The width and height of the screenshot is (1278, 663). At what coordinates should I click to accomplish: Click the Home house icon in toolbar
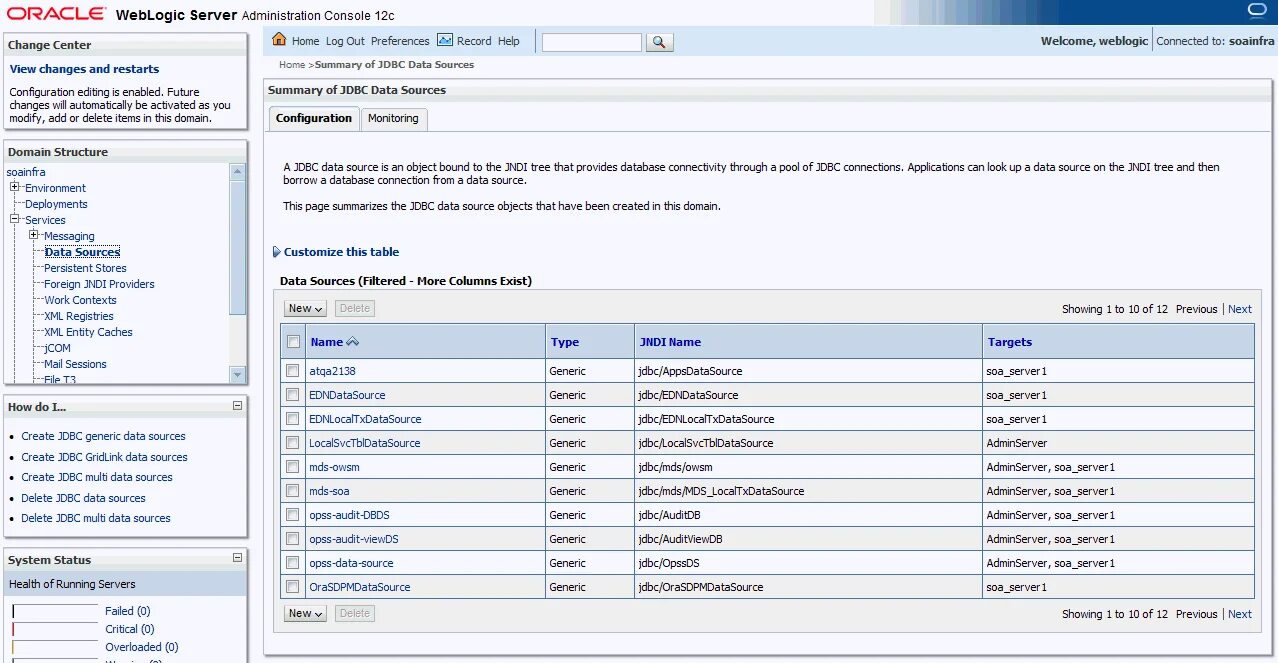click(280, 41)
